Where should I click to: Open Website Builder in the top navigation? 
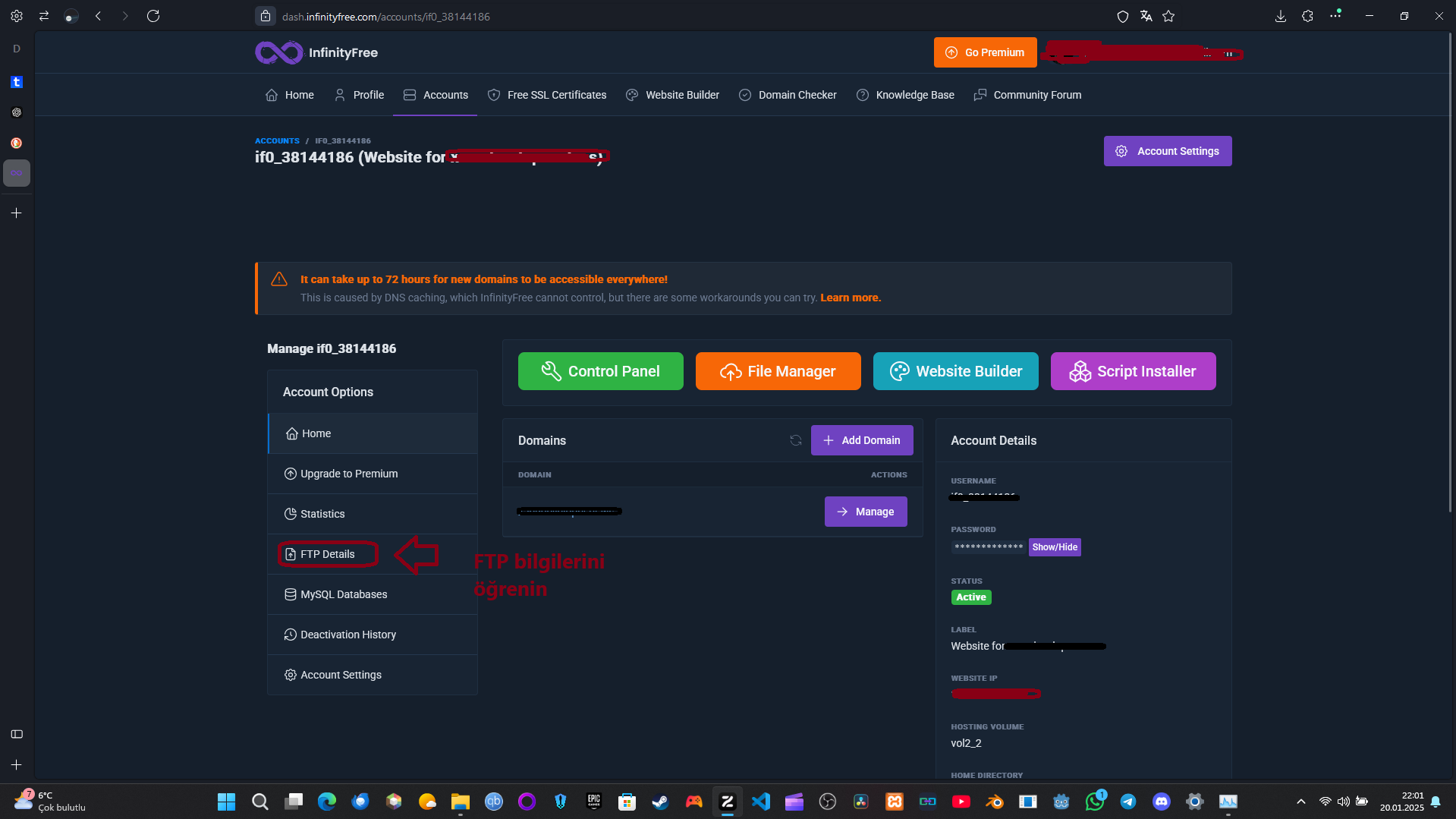673,95
